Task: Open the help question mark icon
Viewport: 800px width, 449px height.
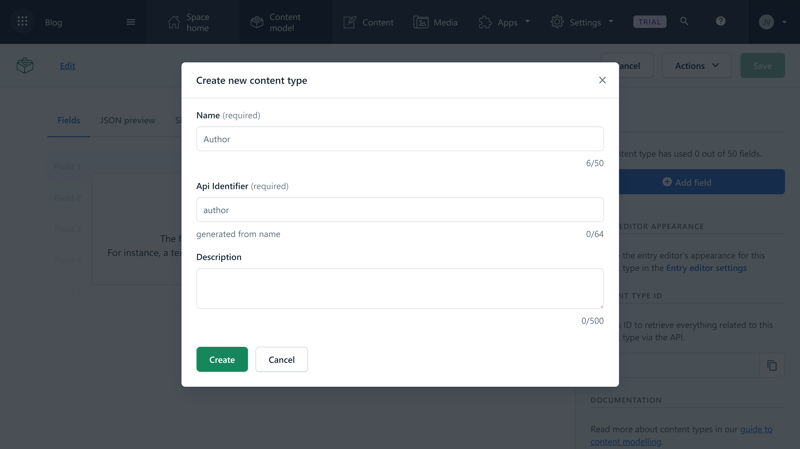Action: click(x=720, y=21)
